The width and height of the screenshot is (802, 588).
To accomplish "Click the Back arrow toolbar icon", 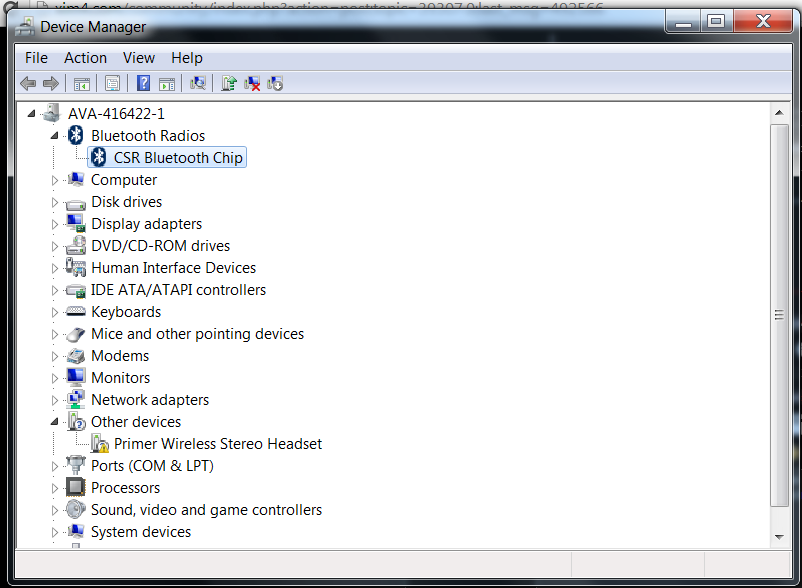I will point(28,83).
